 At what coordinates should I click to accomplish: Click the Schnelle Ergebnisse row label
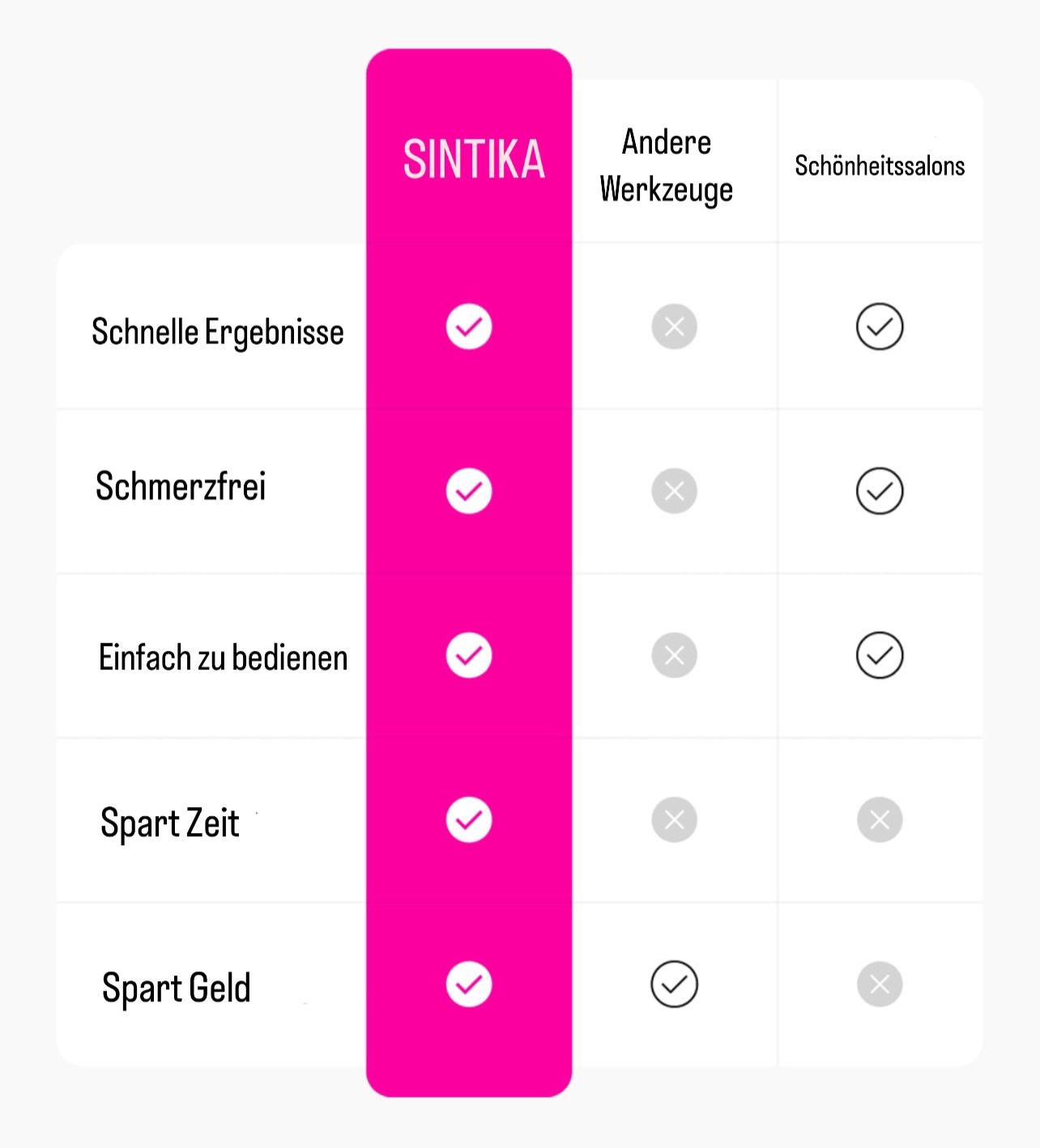[218, 332]
